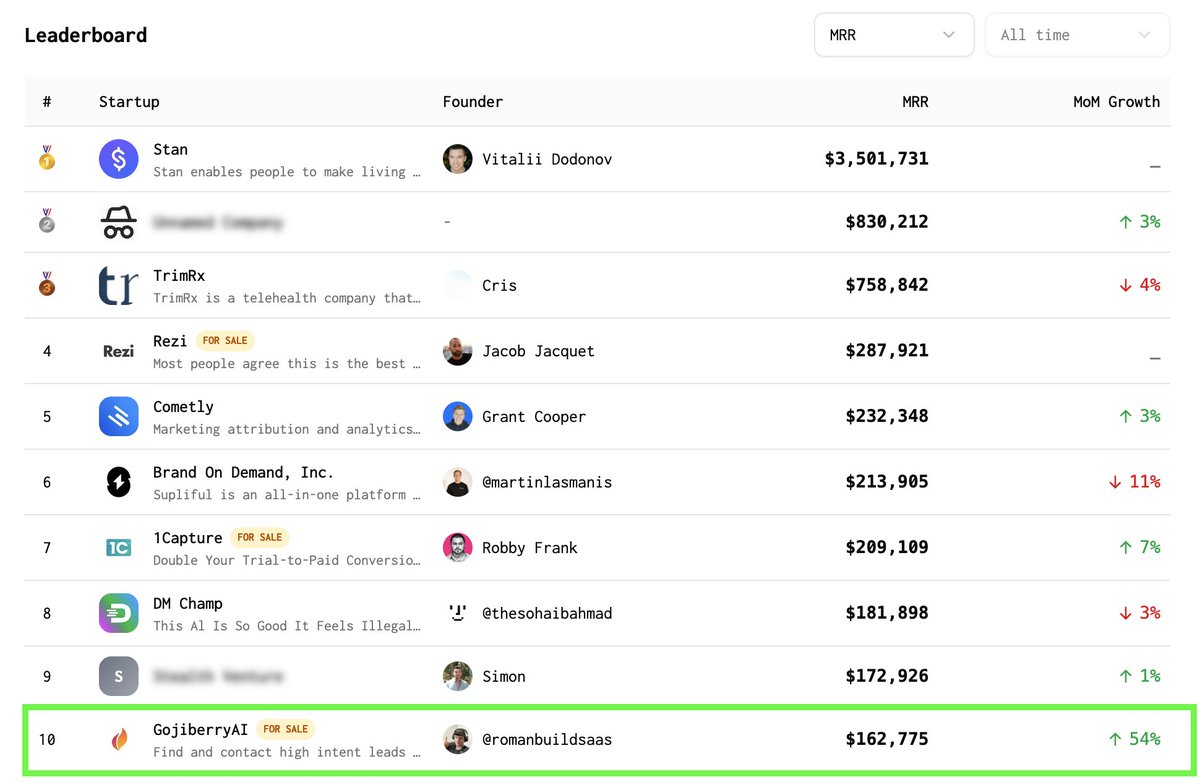
Task: Click the Founder column header
Action: pyautogui.click(x=473, y=102)
